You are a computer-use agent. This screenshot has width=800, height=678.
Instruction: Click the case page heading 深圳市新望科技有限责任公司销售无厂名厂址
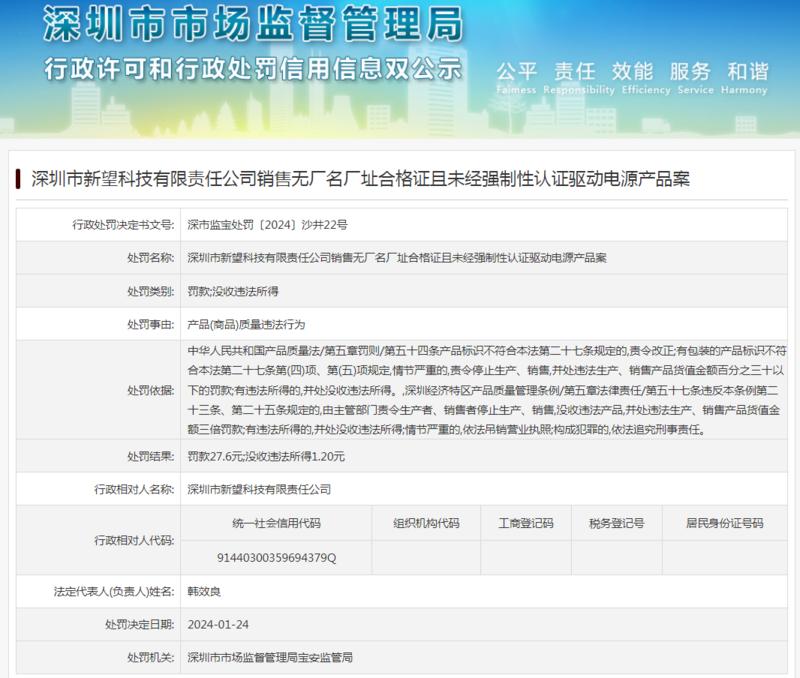(360, 179)
